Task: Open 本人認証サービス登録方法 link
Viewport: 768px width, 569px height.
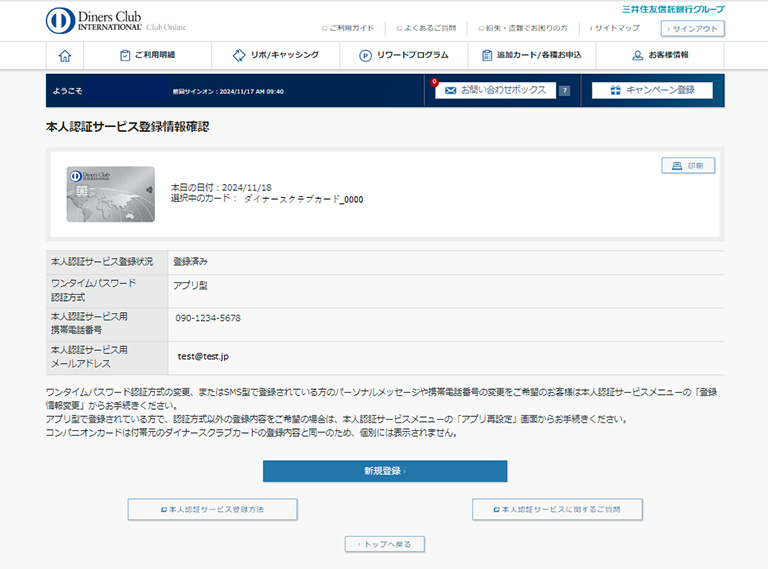Action: tap(212, 509)
